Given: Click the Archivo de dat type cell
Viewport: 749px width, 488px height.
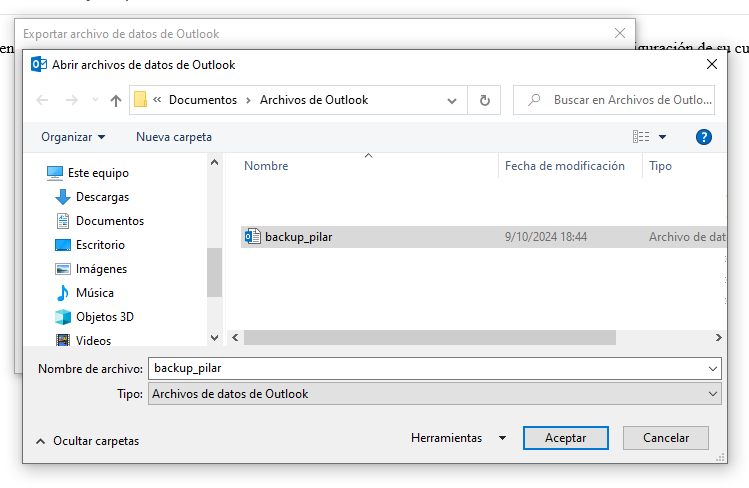Looking at the screenshot, I should click(687, 237).
